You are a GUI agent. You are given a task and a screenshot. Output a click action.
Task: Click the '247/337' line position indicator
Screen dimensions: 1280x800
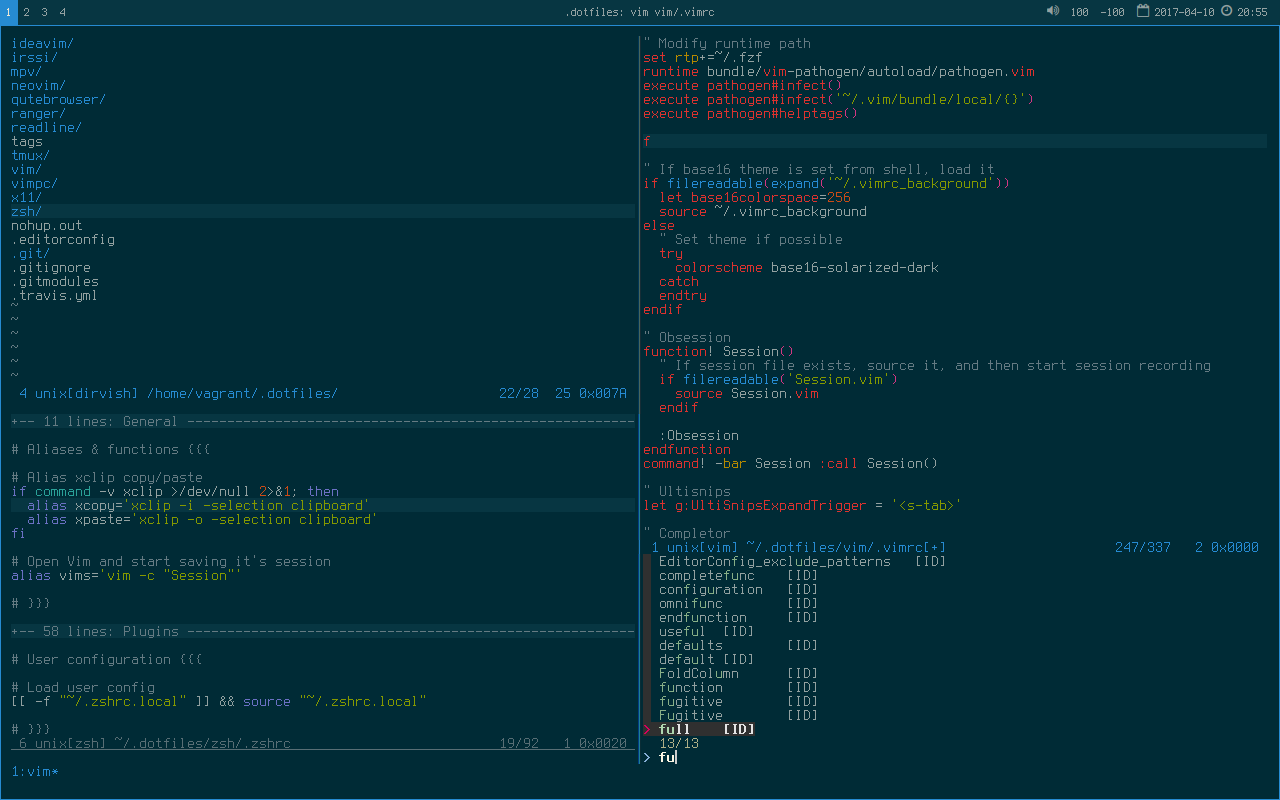click(x=1143, y=547)
